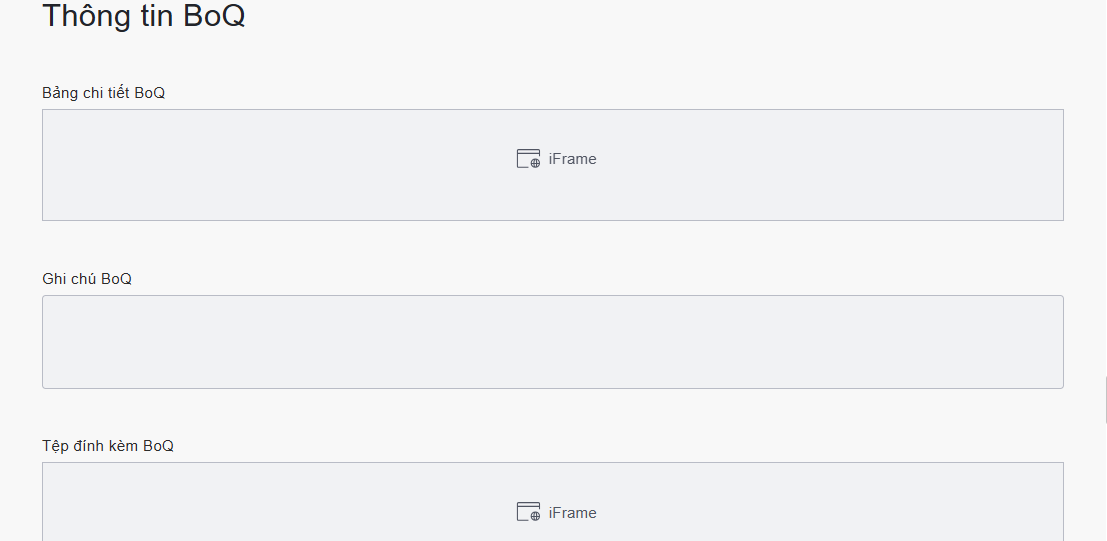
Task: Click the iFrame icon under Tệp đính kèm BoQ
Action: click(528, 512)
